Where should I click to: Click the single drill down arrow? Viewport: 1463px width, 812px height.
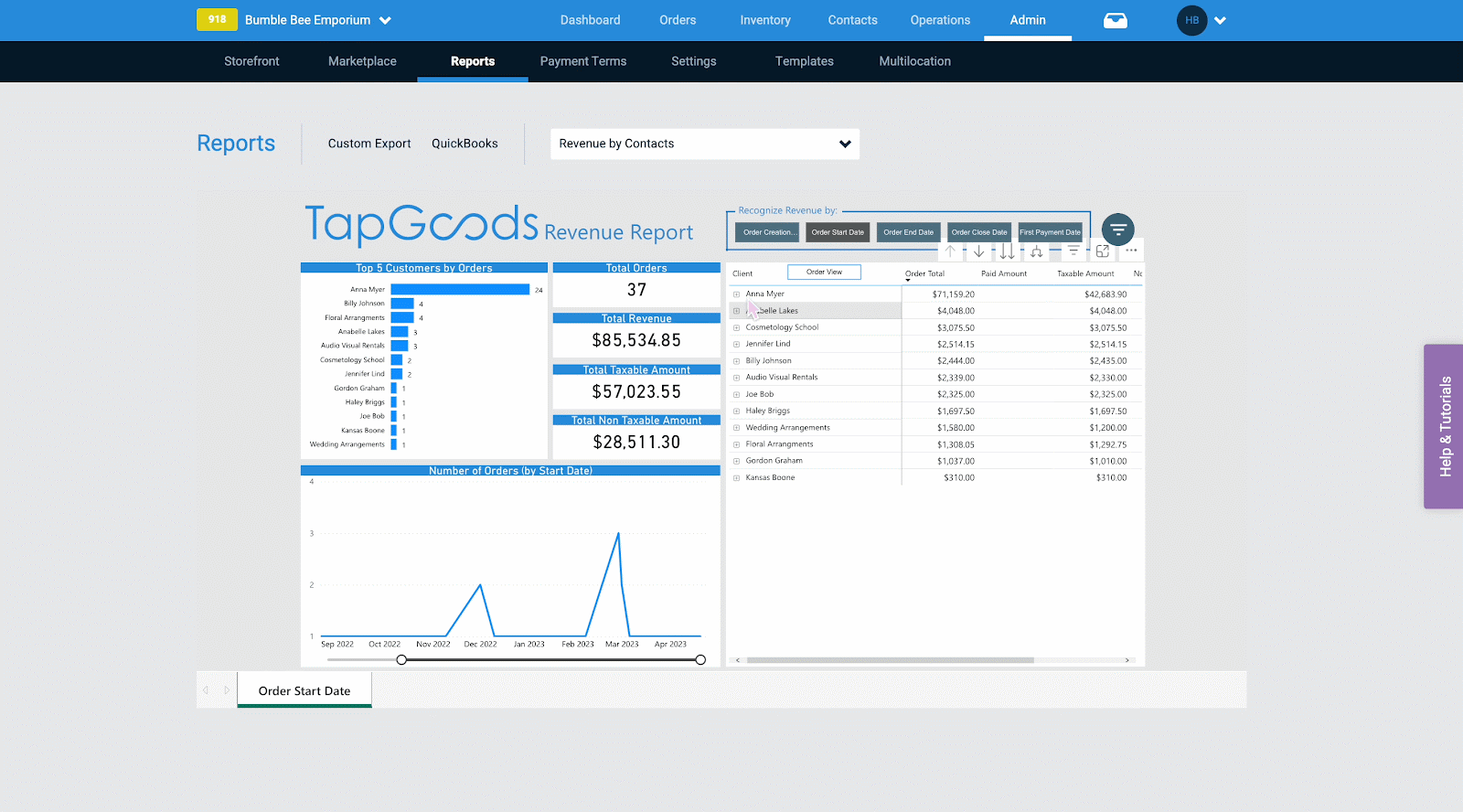[978, 251]
